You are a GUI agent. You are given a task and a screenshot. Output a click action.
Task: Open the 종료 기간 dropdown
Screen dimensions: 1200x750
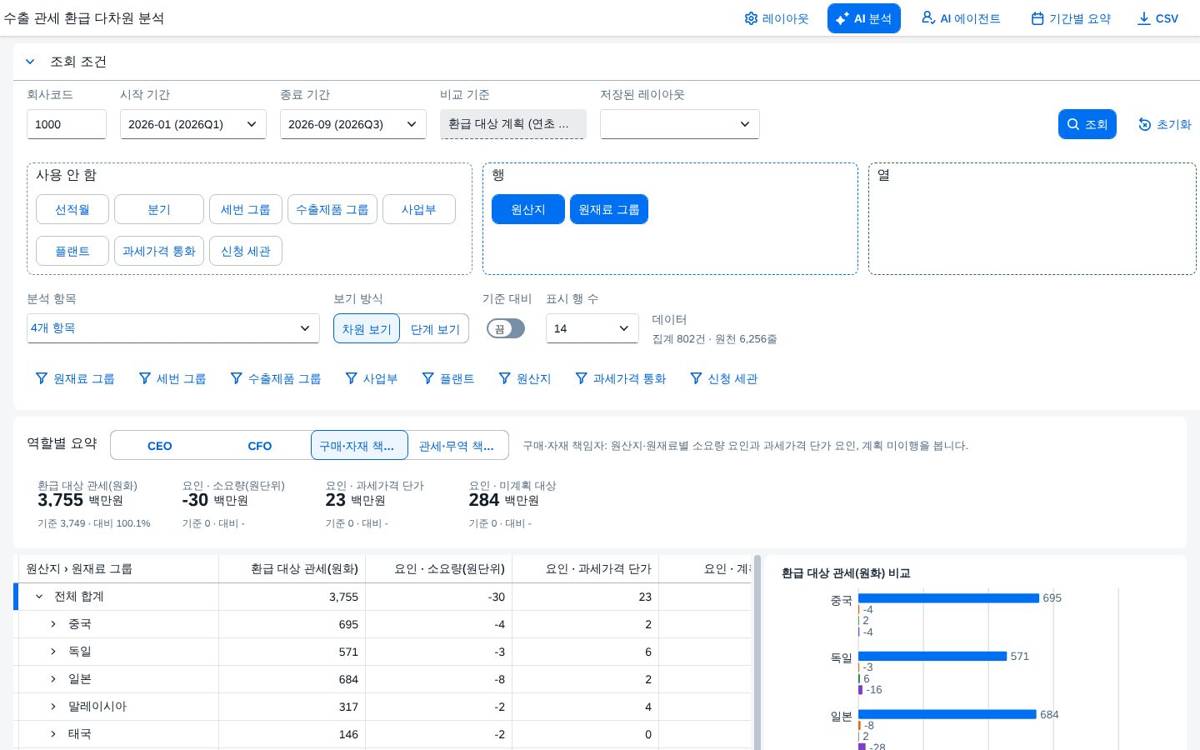[353, 124]
